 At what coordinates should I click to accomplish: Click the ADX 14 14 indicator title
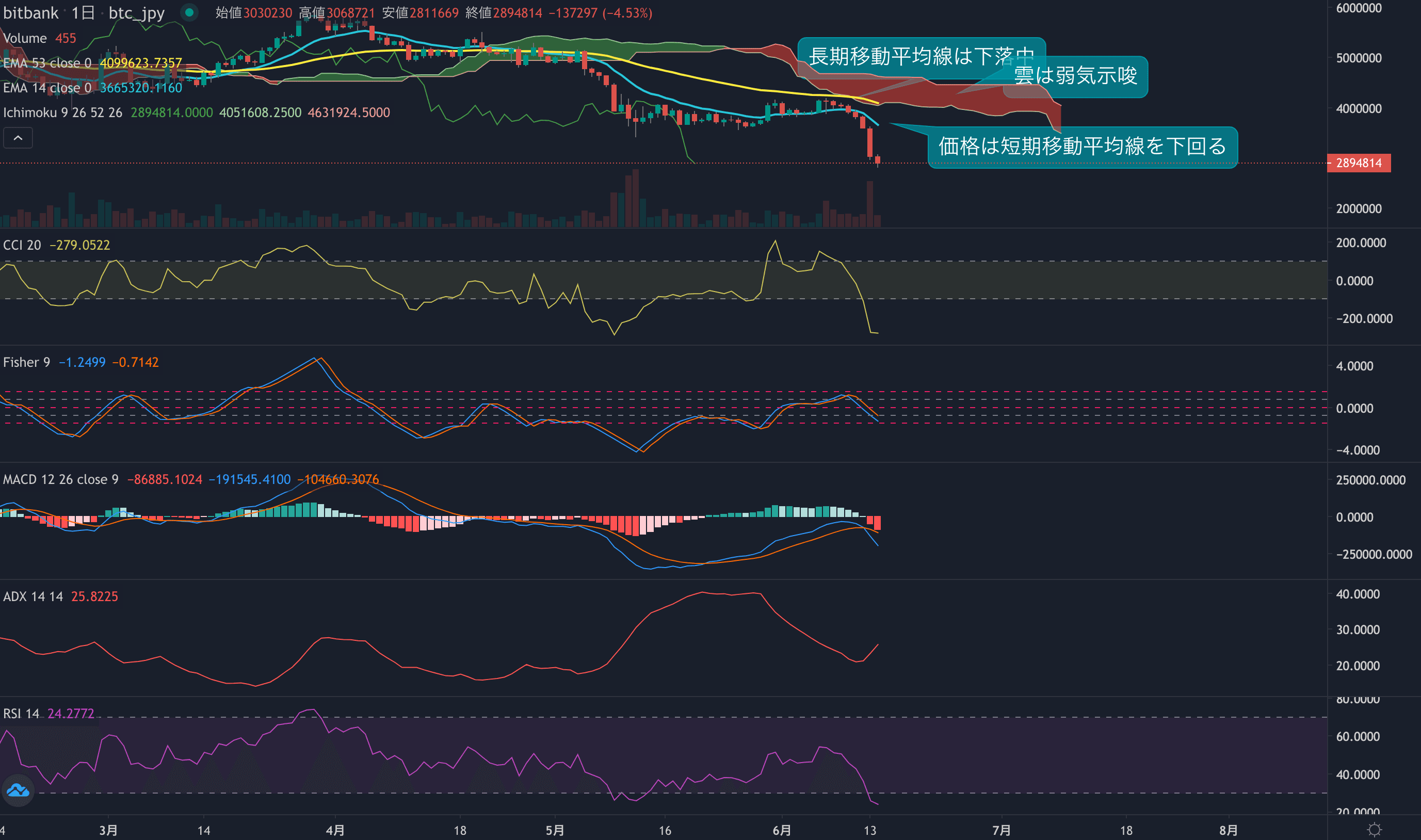point(33,596)
